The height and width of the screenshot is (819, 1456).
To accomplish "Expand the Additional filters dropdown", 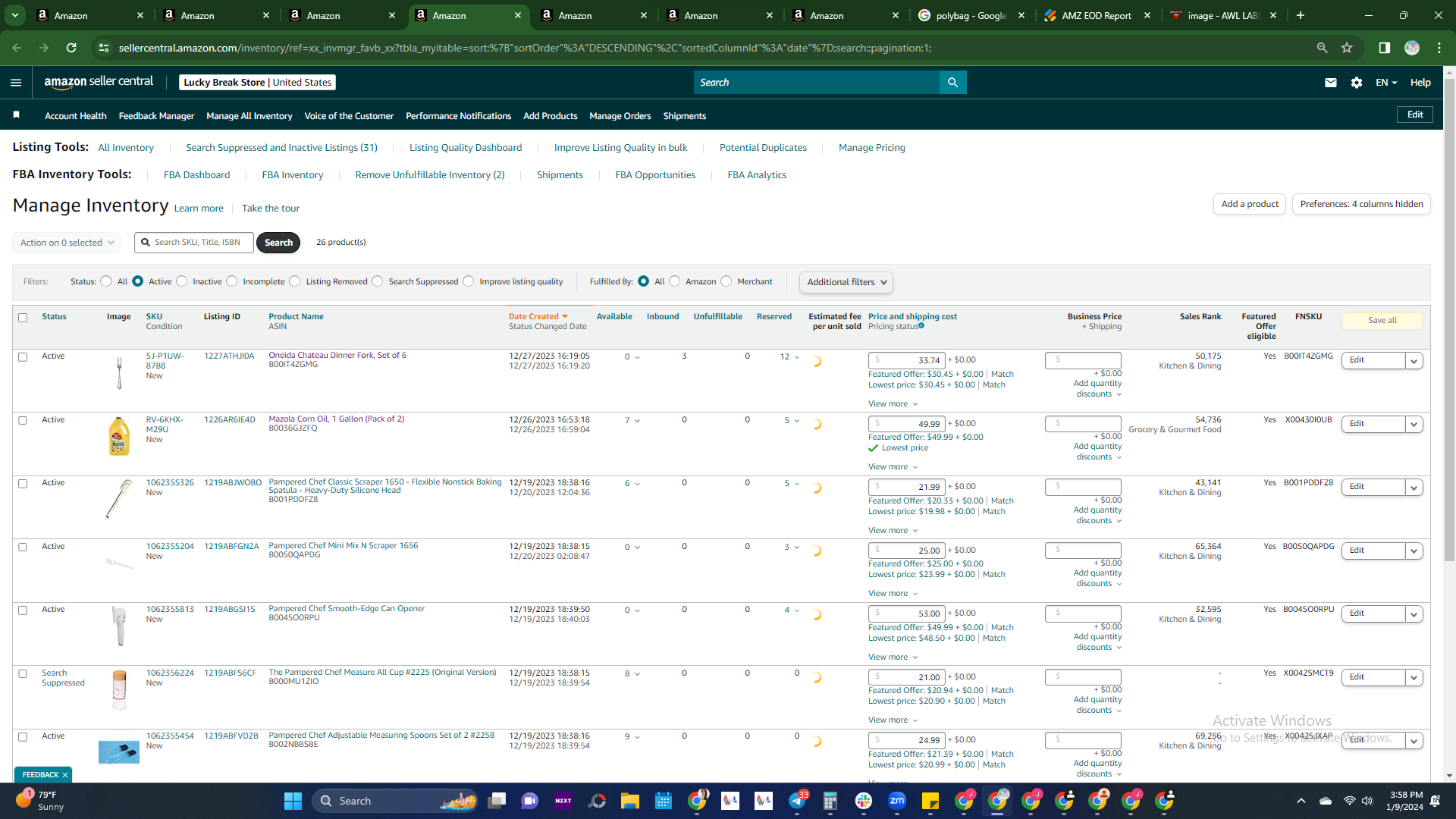I will tap(846, 282).
